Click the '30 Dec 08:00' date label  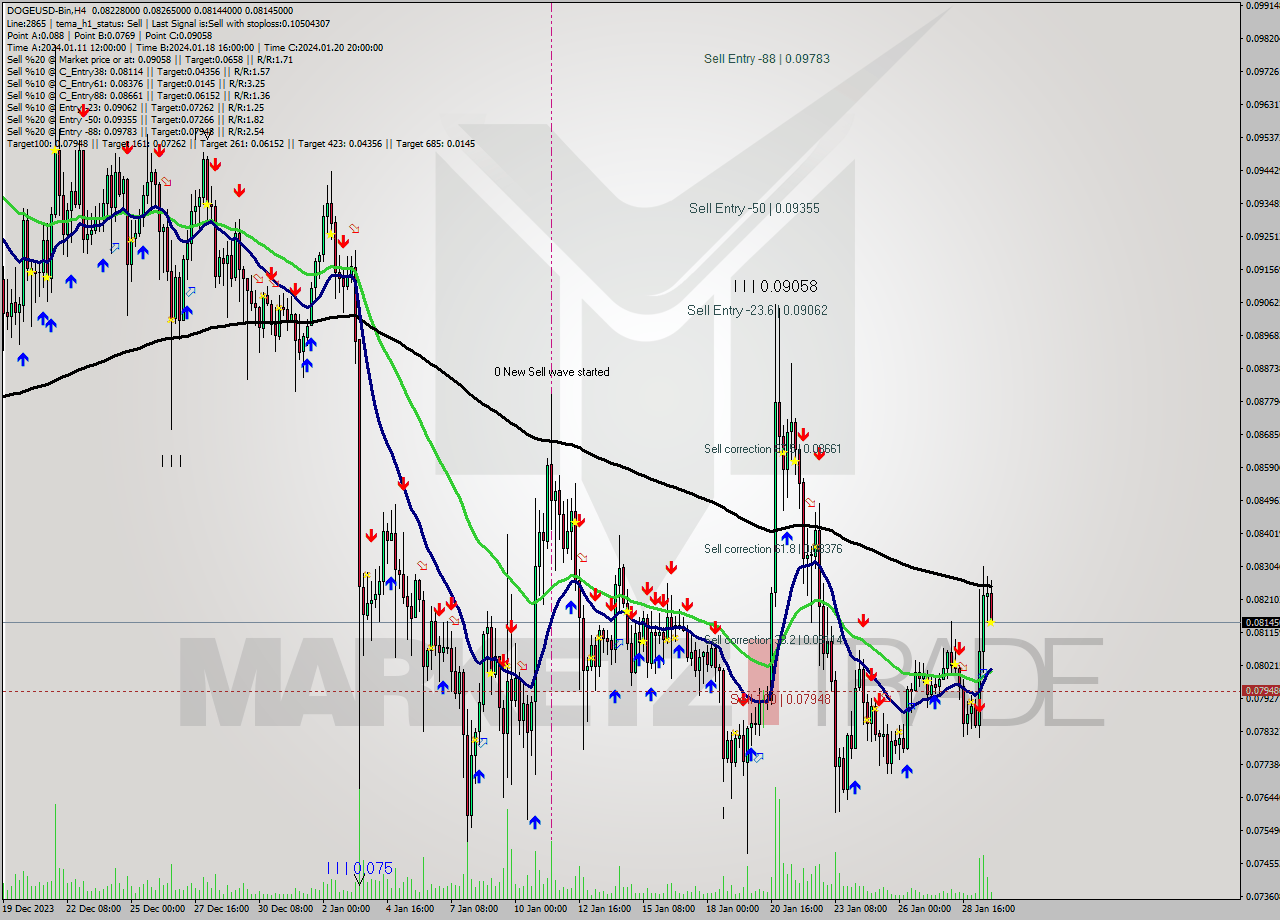click(x=285, y=909)
